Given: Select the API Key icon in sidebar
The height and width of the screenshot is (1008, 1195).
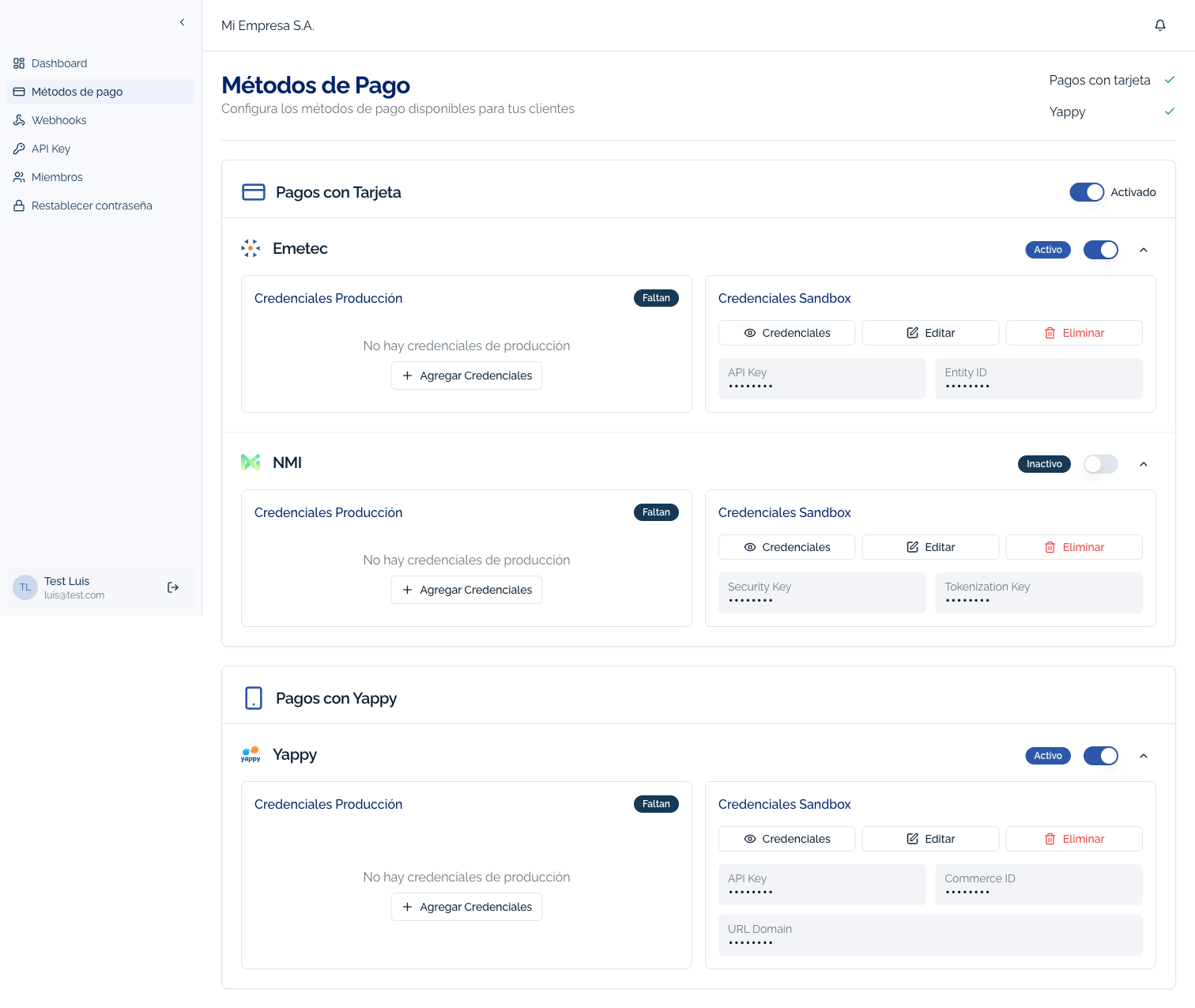Looking at the screenshot, I should [x=19, y=149].
